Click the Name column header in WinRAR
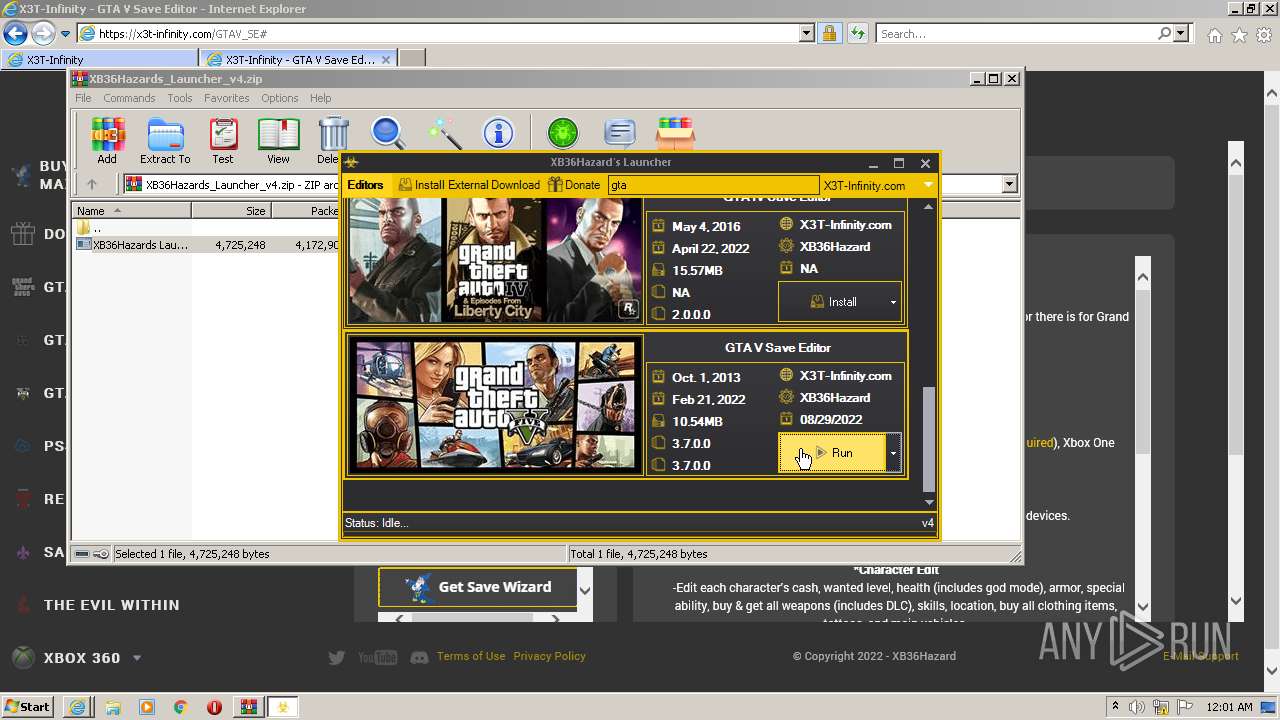Viewport: 1280px width, 720px height. click(x=131, y=211)
